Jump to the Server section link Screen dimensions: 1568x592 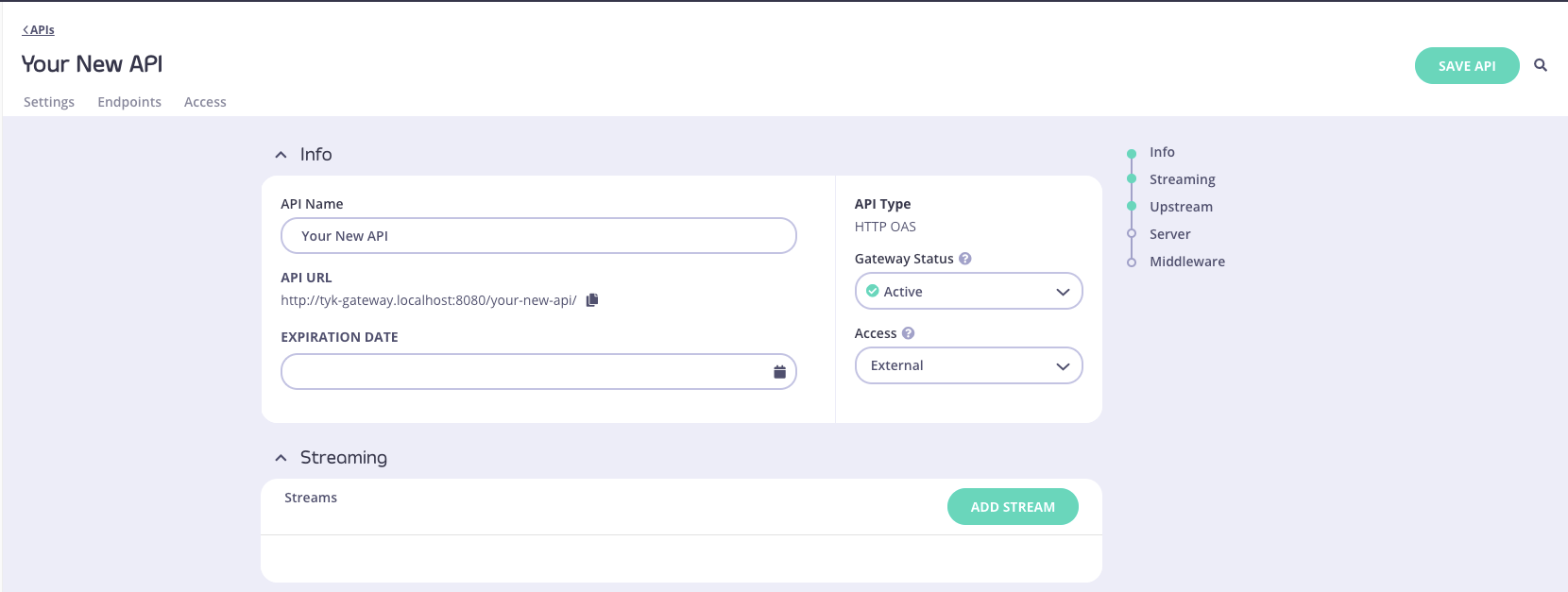(1169, 233)
